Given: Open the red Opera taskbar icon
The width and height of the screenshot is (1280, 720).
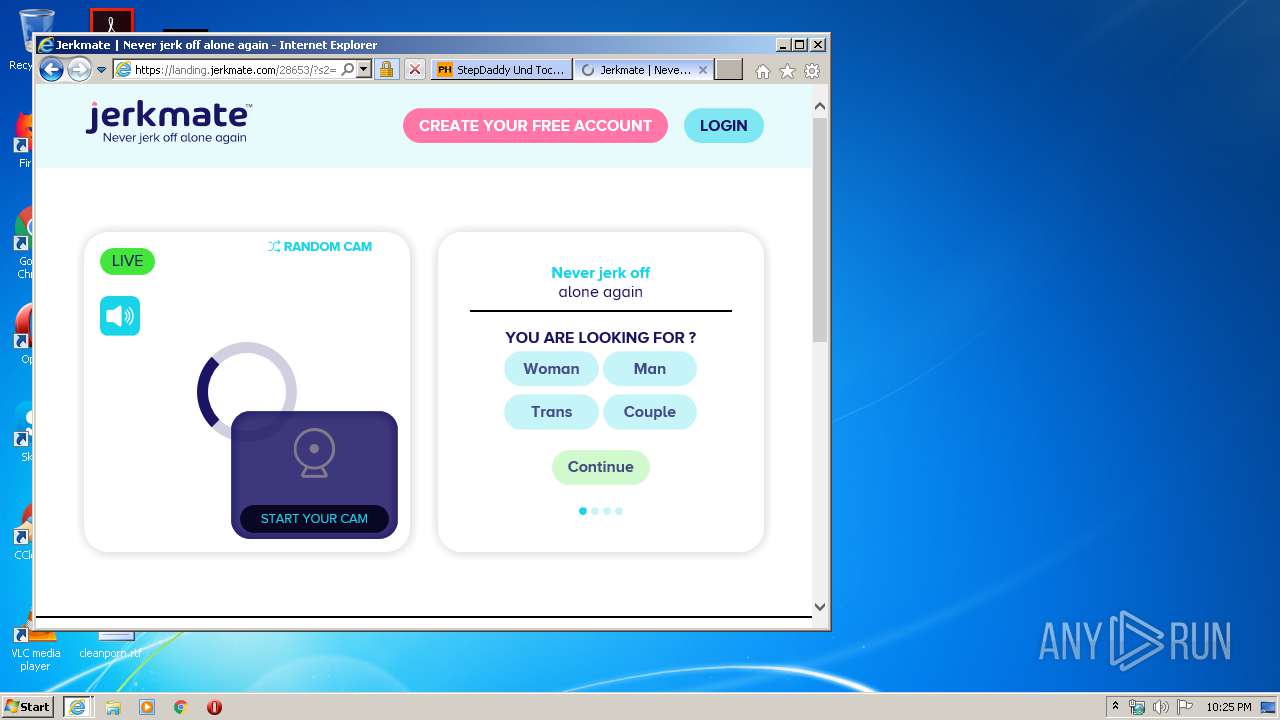Looking at the screenshot, I should click(x=214, y=707).
